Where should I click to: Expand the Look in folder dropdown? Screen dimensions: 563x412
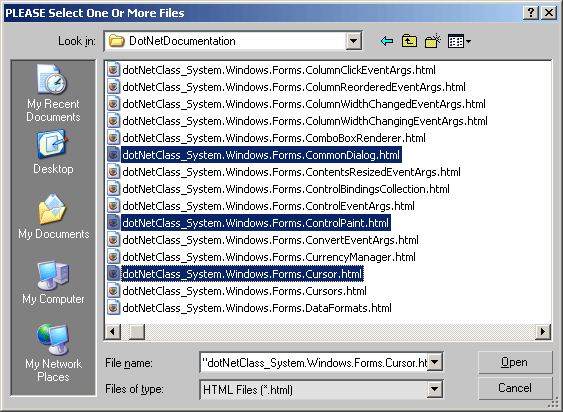[353, 41]
